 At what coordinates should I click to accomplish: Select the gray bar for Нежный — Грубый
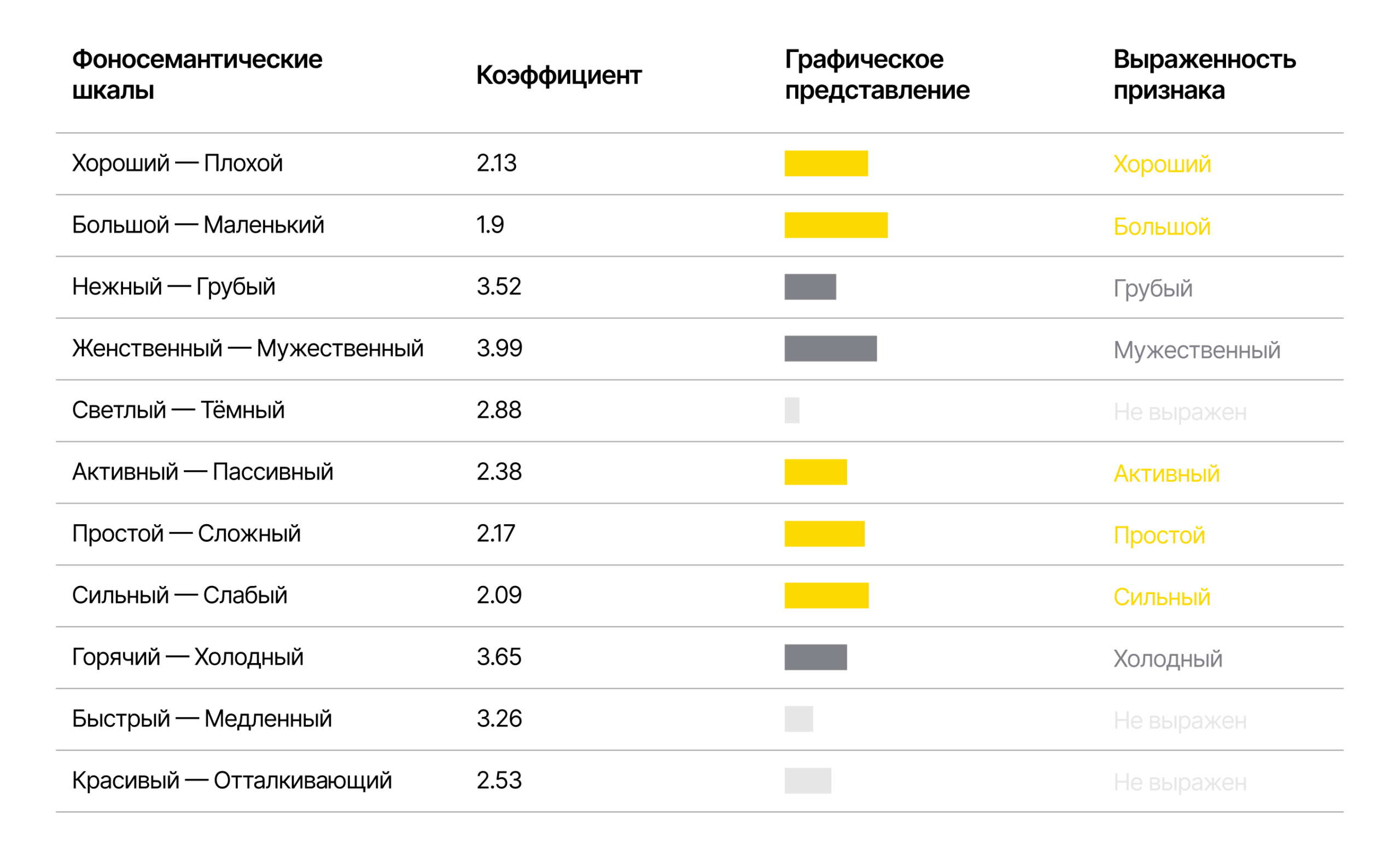tap(810, 287)
